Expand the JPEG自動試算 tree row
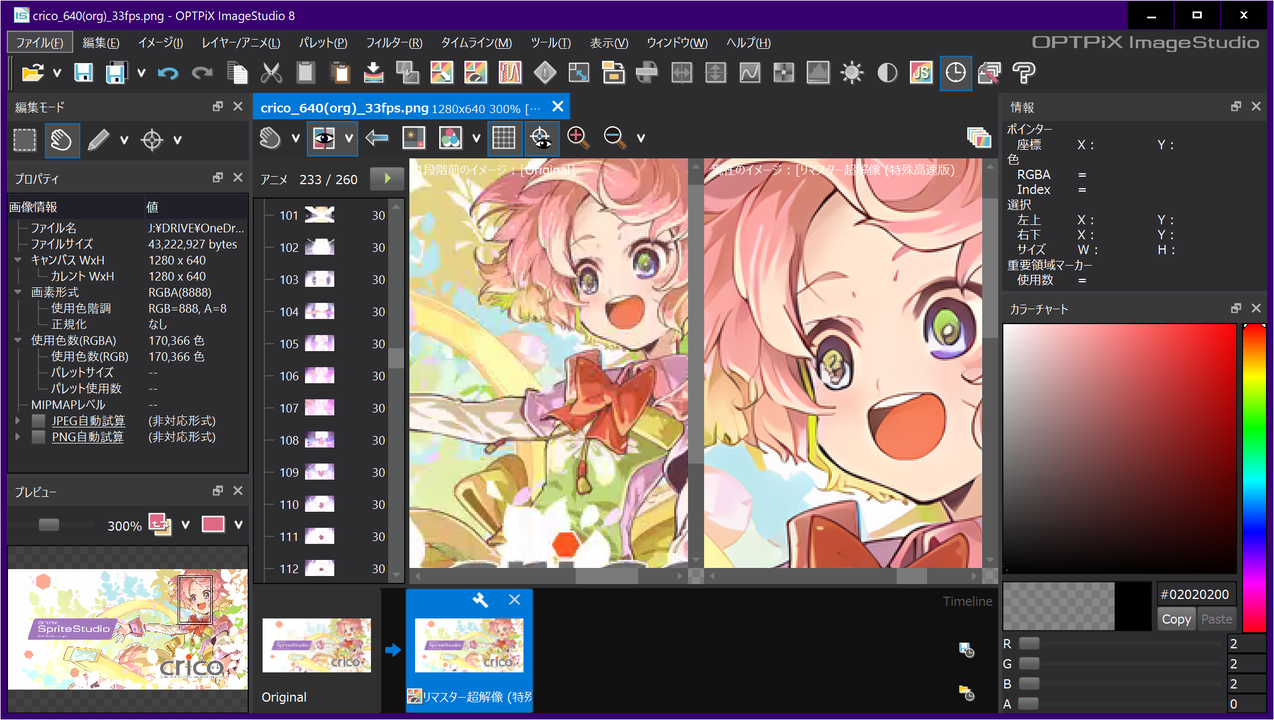This screenshot has height=720, width=1274. click(x=17, y=421)
